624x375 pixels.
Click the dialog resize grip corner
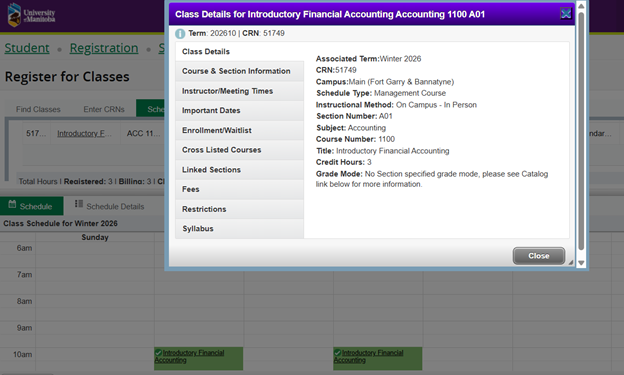pyautogui.click(x=571, y=262)
